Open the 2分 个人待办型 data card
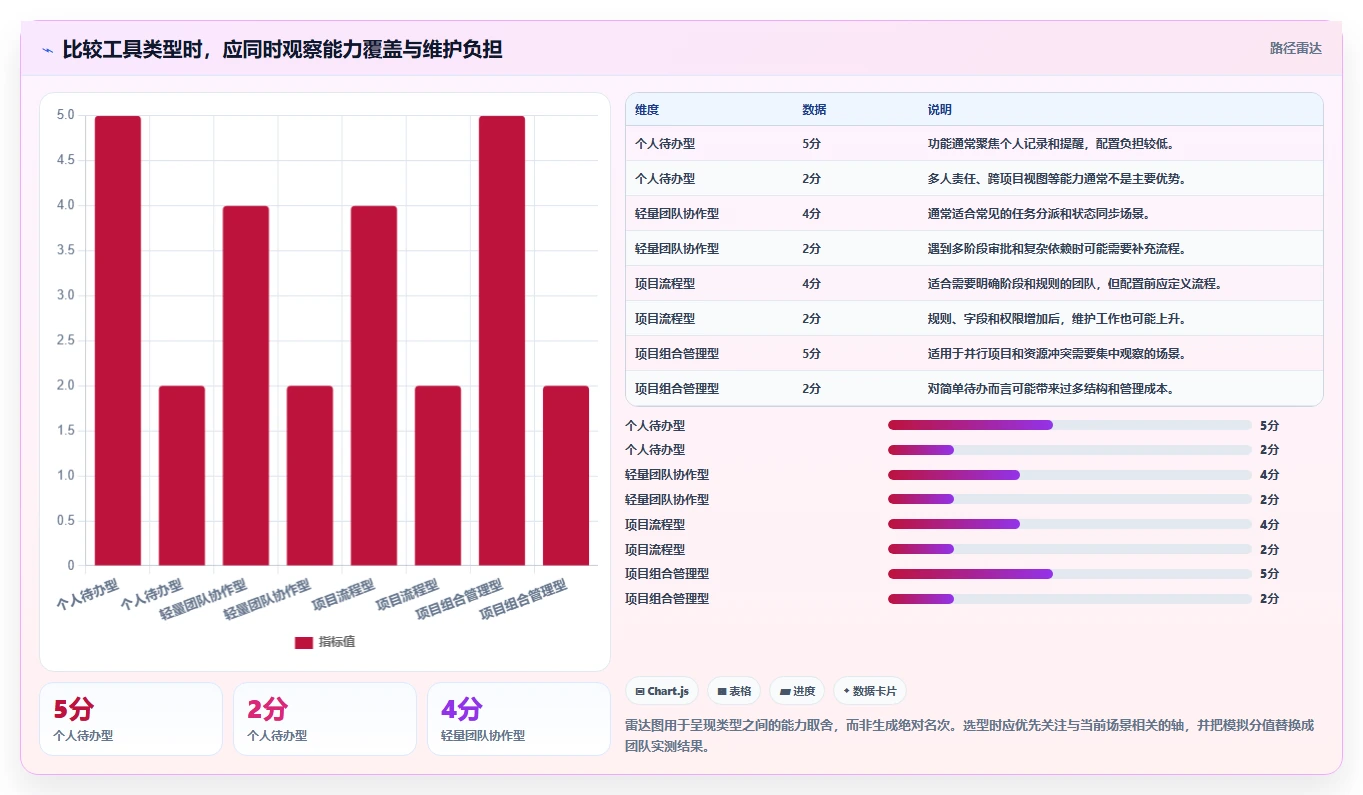This screenshot has width=1363, height=795. tap(325, 719)
